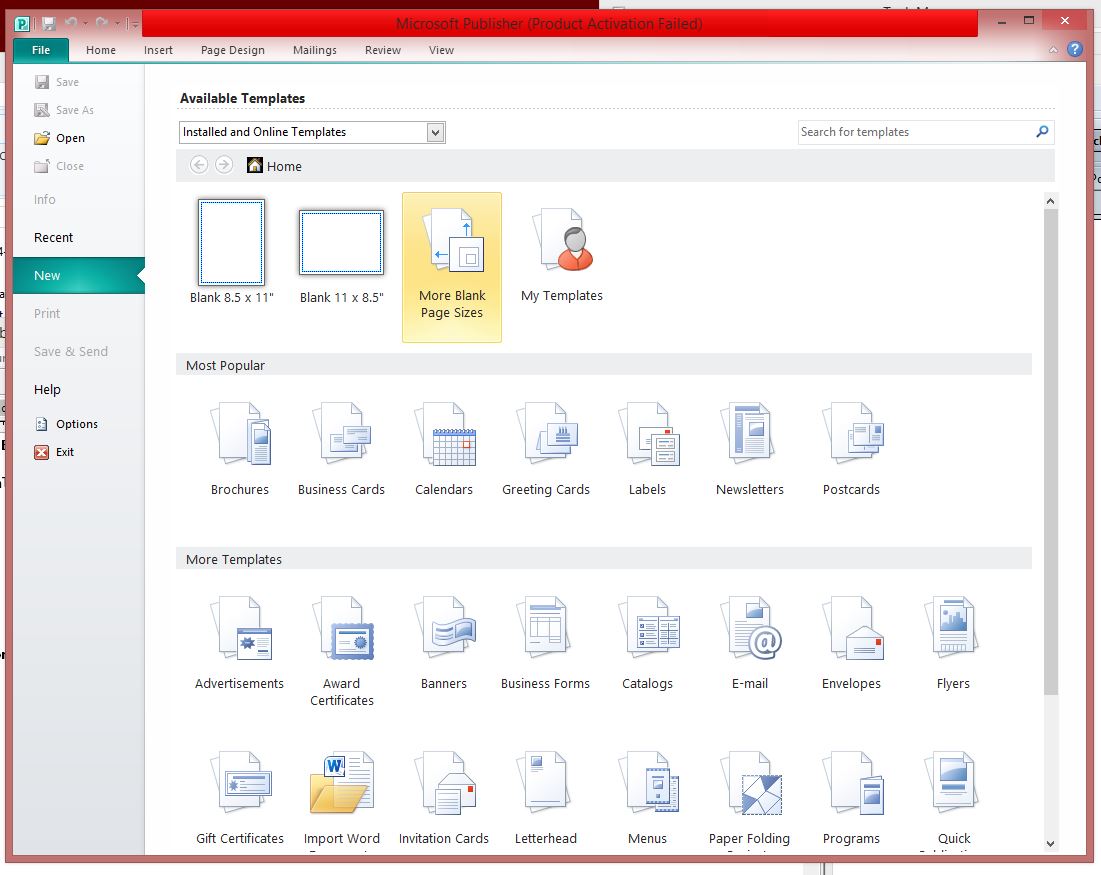Switch to the Home ribbon tab

click(101, 50)
